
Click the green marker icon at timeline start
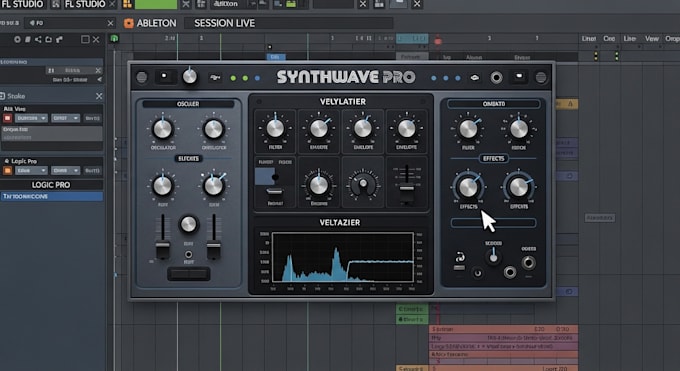(114, 39)
